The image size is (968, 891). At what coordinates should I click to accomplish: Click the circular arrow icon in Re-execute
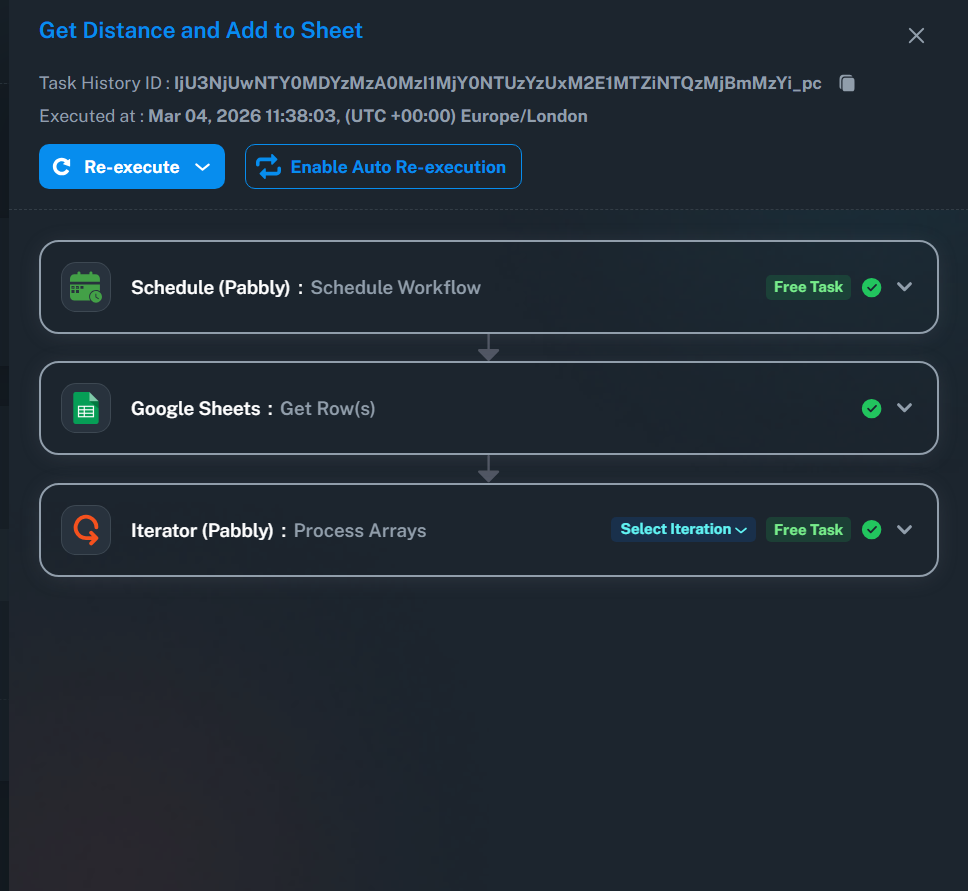[62, 167]
